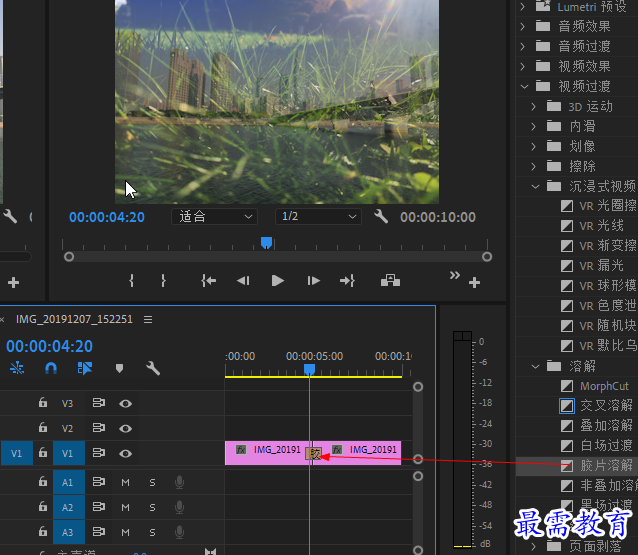Hide track V3 output eye

tap(125, 403)
